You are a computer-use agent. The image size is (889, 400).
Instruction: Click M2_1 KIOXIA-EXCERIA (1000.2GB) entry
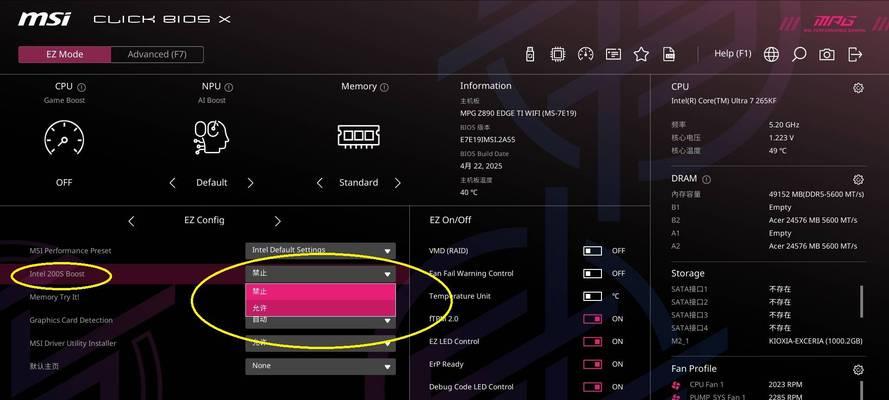[767, 341]
